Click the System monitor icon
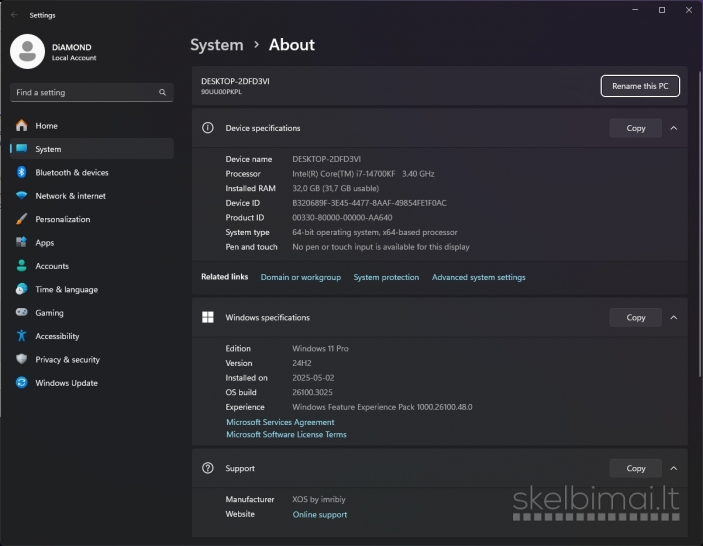 [22, 148]
